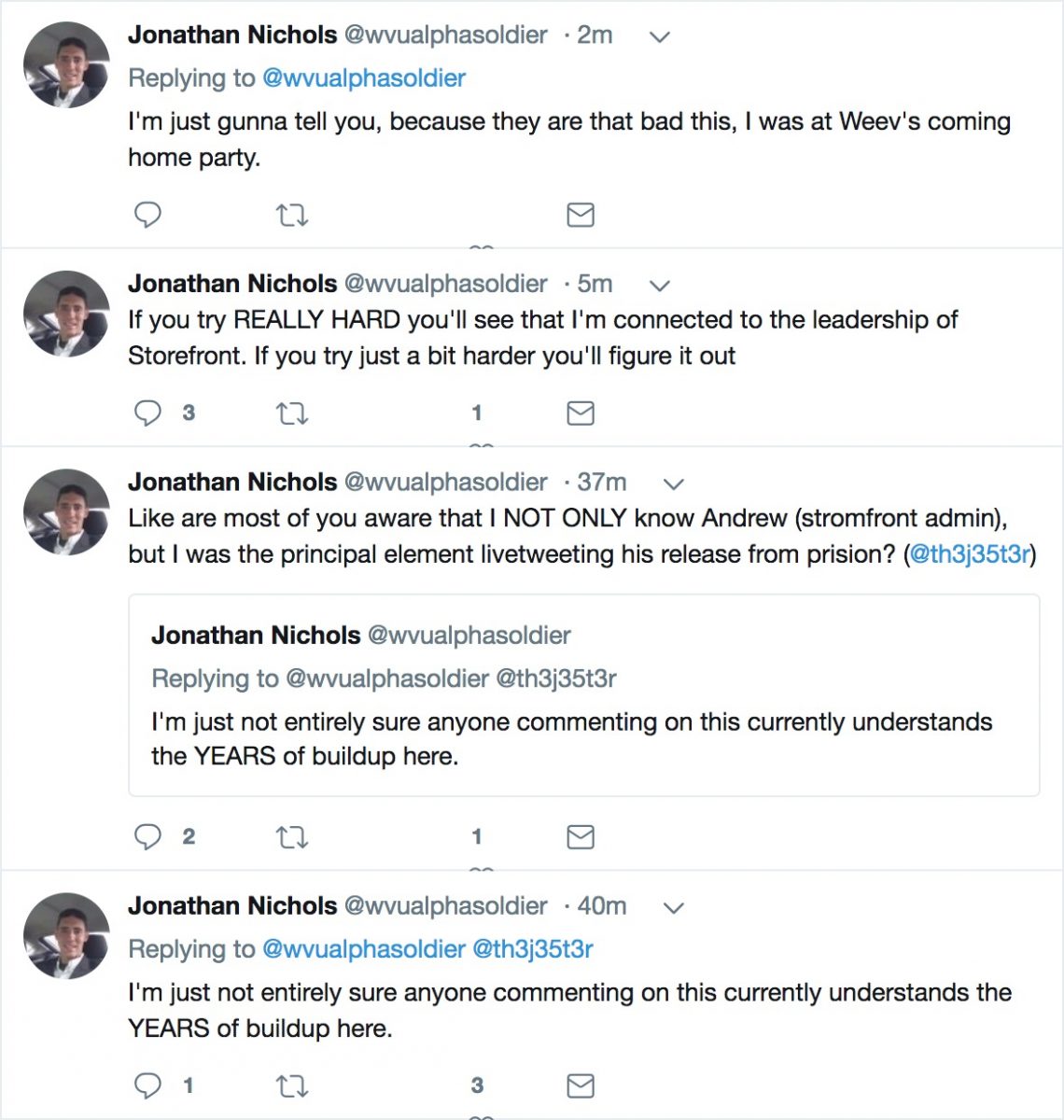This screenshot has width=1064, height=1120.
Task: Message the 5m Storefront tweet envelope icon
Action: tap(581, 413)
